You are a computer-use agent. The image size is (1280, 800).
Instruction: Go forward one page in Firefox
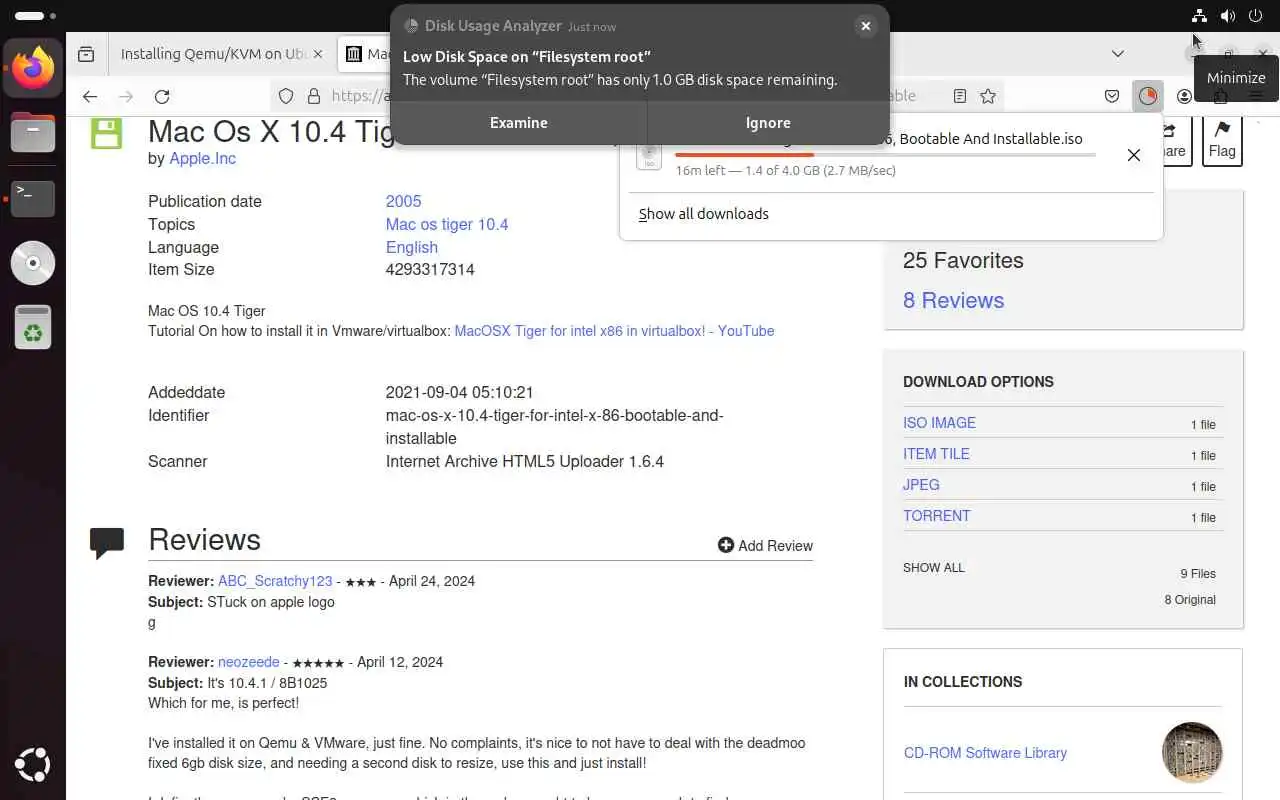126,96
